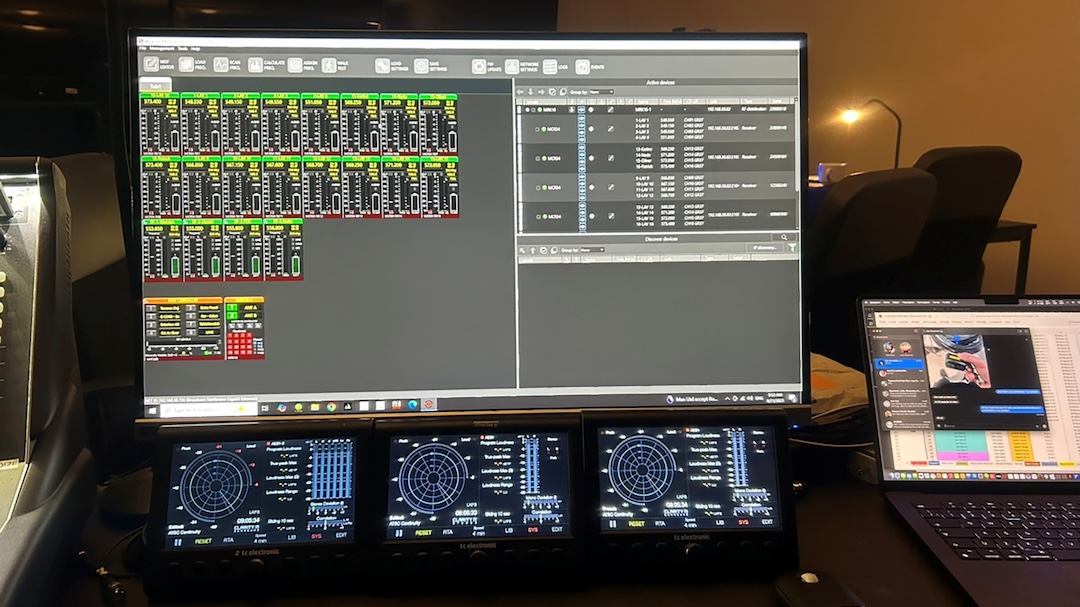Enable the filter toggle in Discover devices
Image resolution: width=1080 pixels, height=607 pixels.
pos(792,248)
